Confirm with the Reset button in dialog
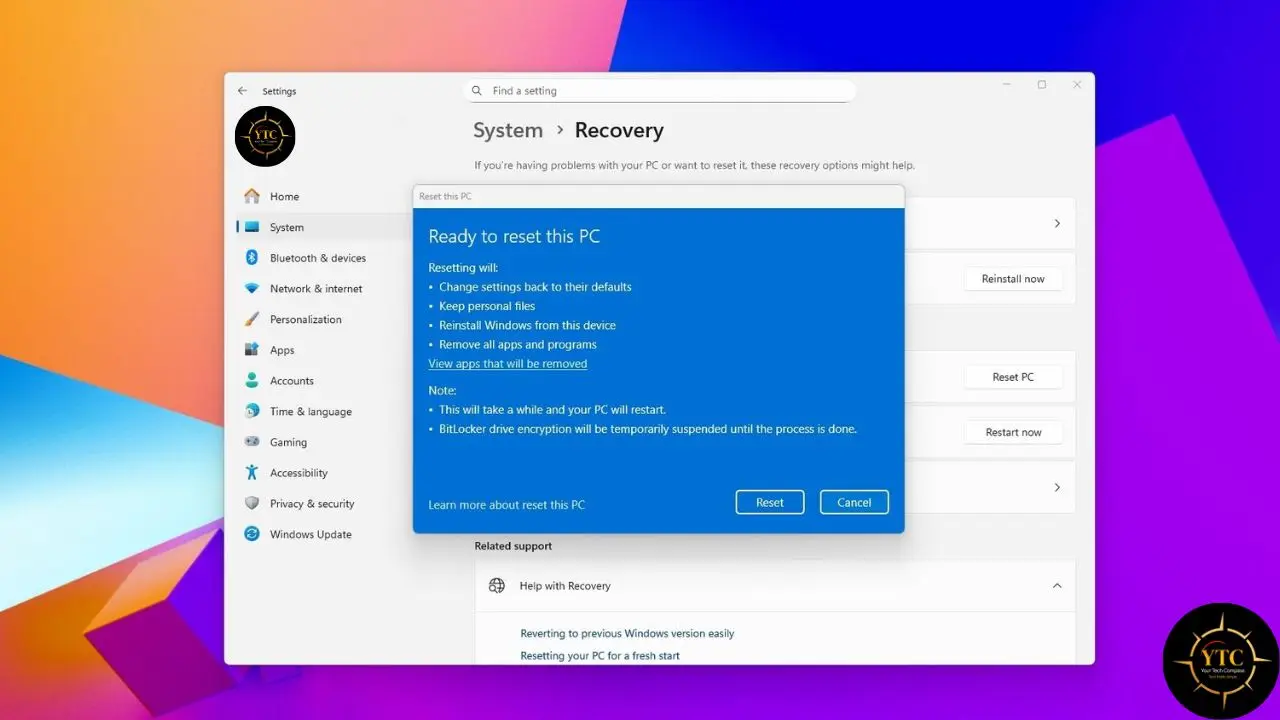The width and height of the screenshot is (1280, 720). point(770,502)
